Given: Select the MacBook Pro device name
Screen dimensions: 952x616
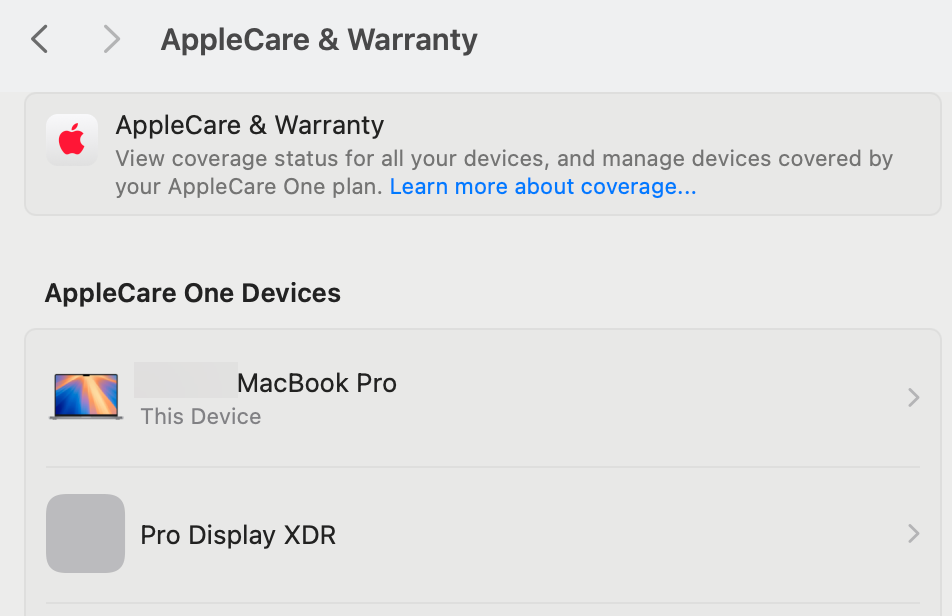Looking at the screenshot, I should coord(317,383).
